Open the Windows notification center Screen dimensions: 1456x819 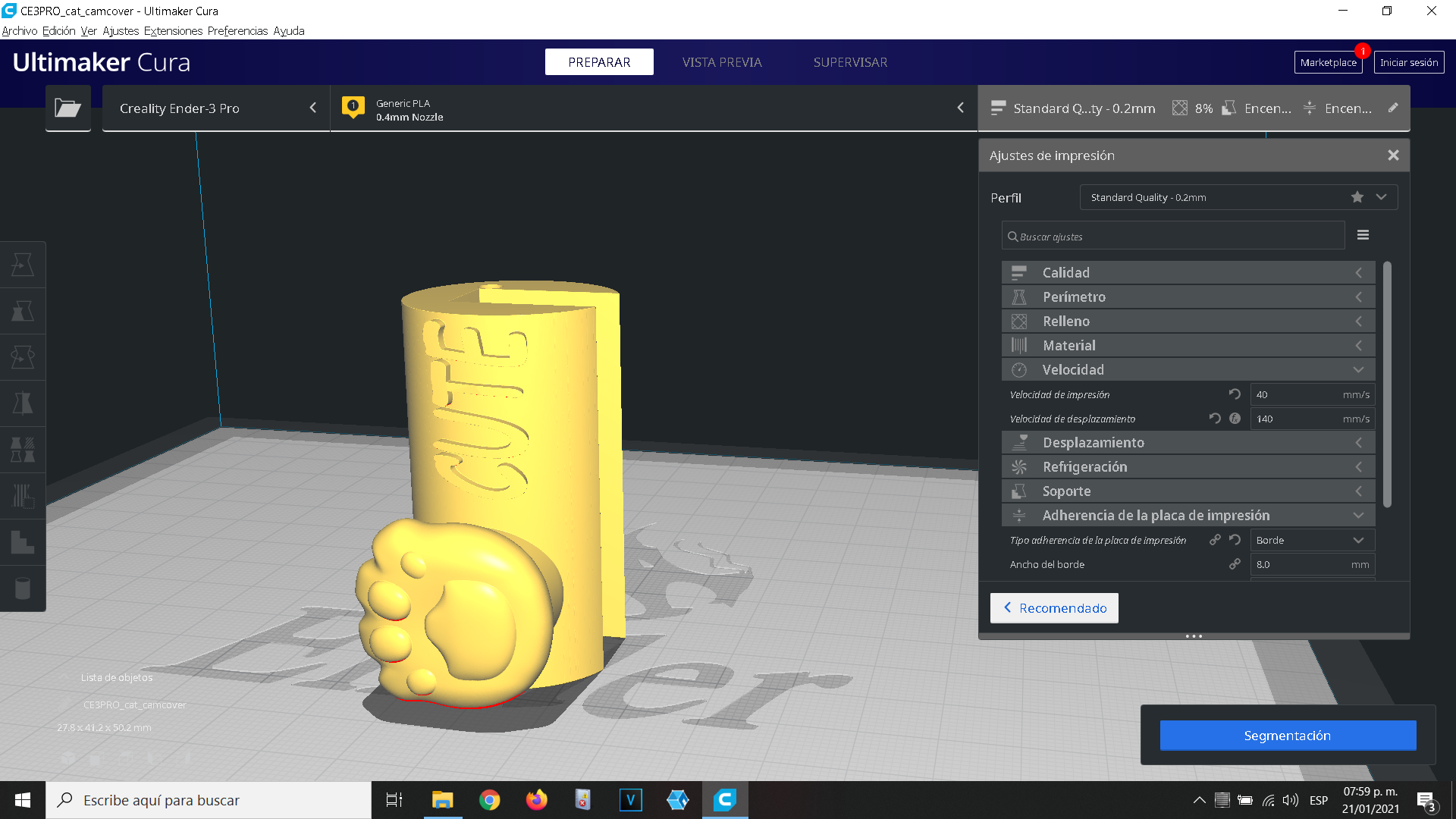pyautogui.click(x=1426, y=801)
